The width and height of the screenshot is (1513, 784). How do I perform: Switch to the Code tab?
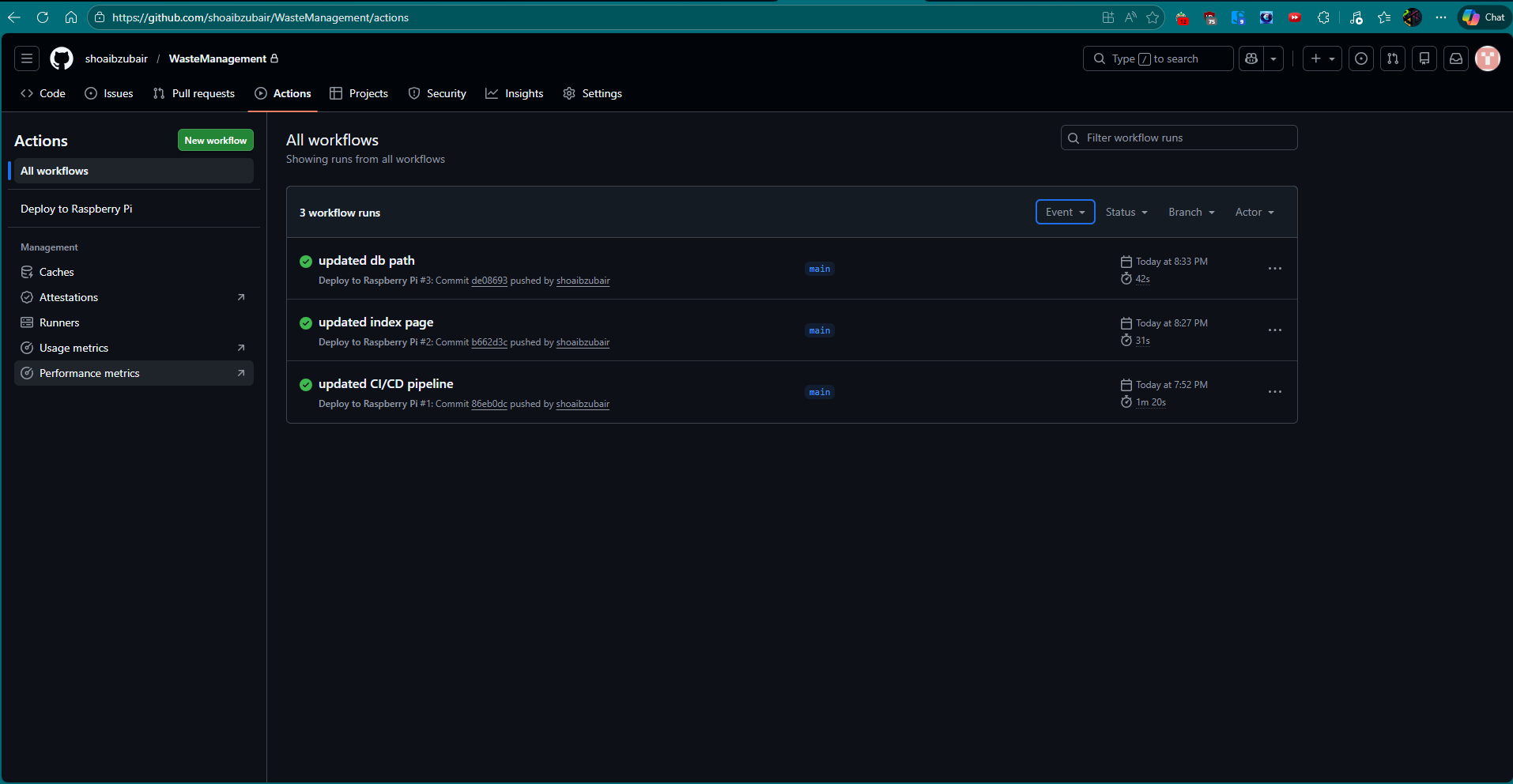pos(43,93)
